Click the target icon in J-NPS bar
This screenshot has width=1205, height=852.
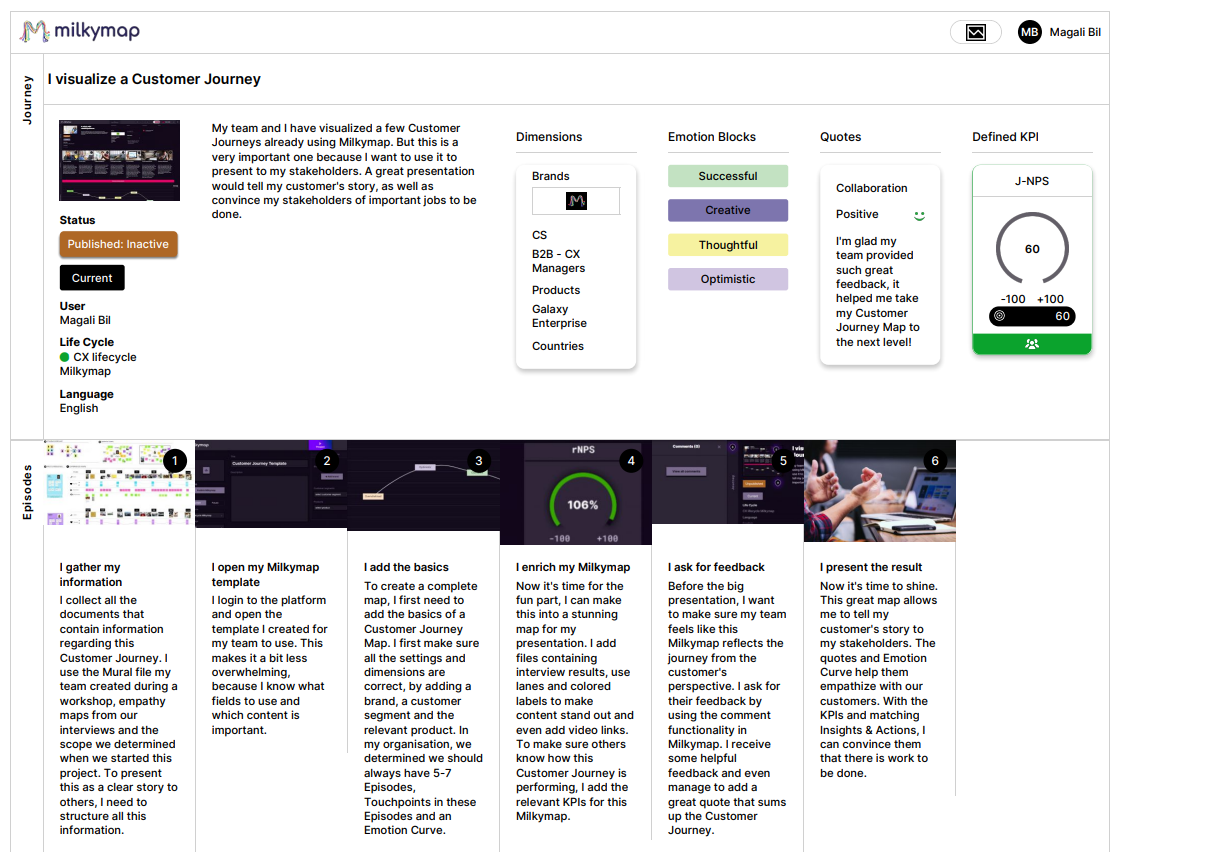pos(999,316)
